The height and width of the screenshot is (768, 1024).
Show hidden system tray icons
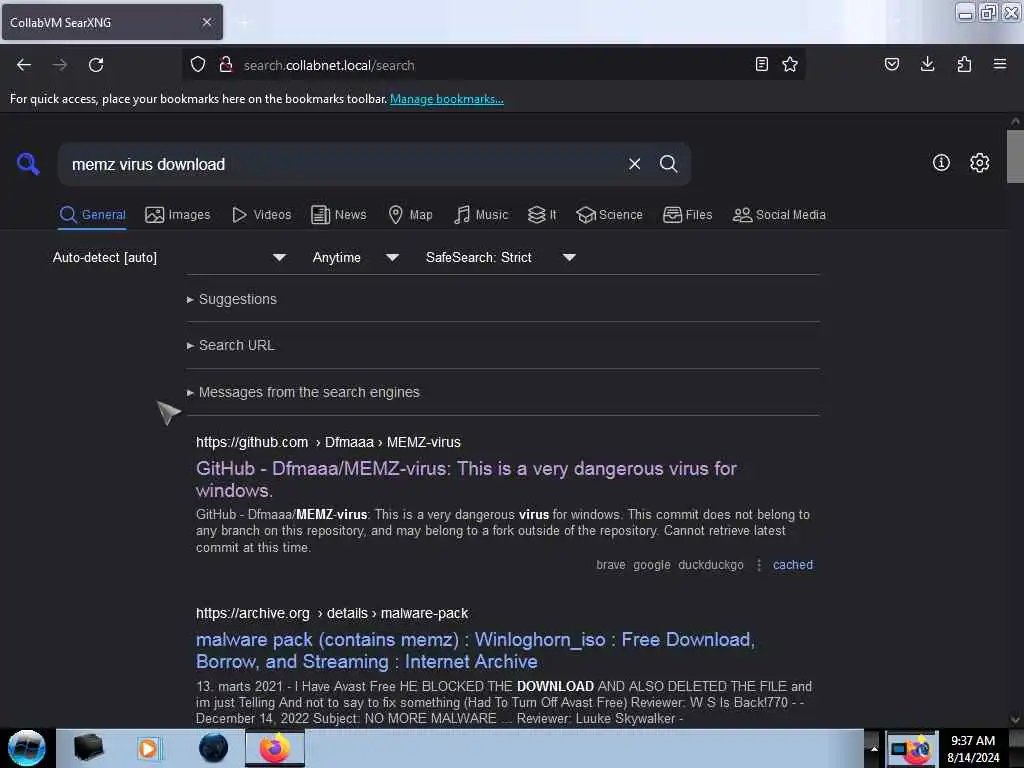pyautogui.click(x=874, y=748)
